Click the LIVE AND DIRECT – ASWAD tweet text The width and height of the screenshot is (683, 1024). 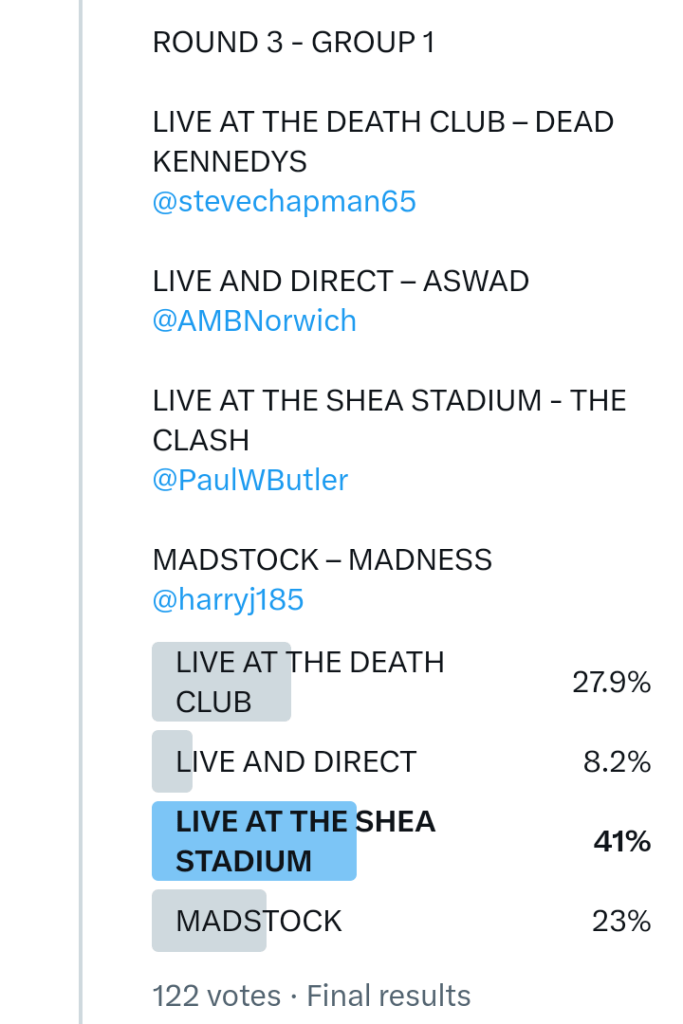pyautogui.click(x=340, y=281)
